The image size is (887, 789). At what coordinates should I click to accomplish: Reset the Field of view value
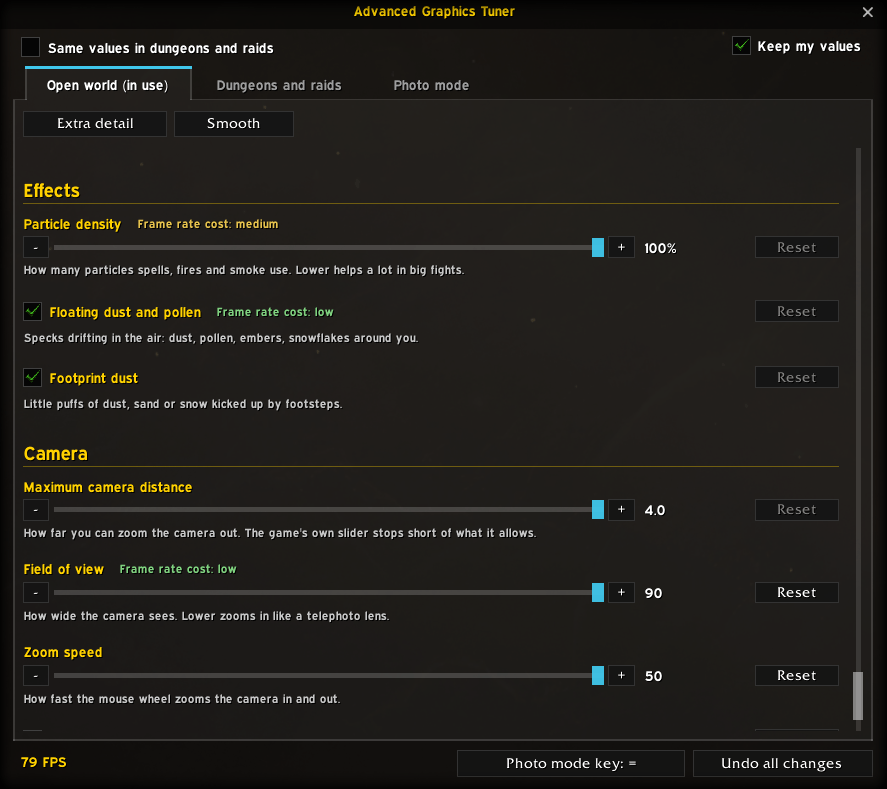(x=796, y=593)
